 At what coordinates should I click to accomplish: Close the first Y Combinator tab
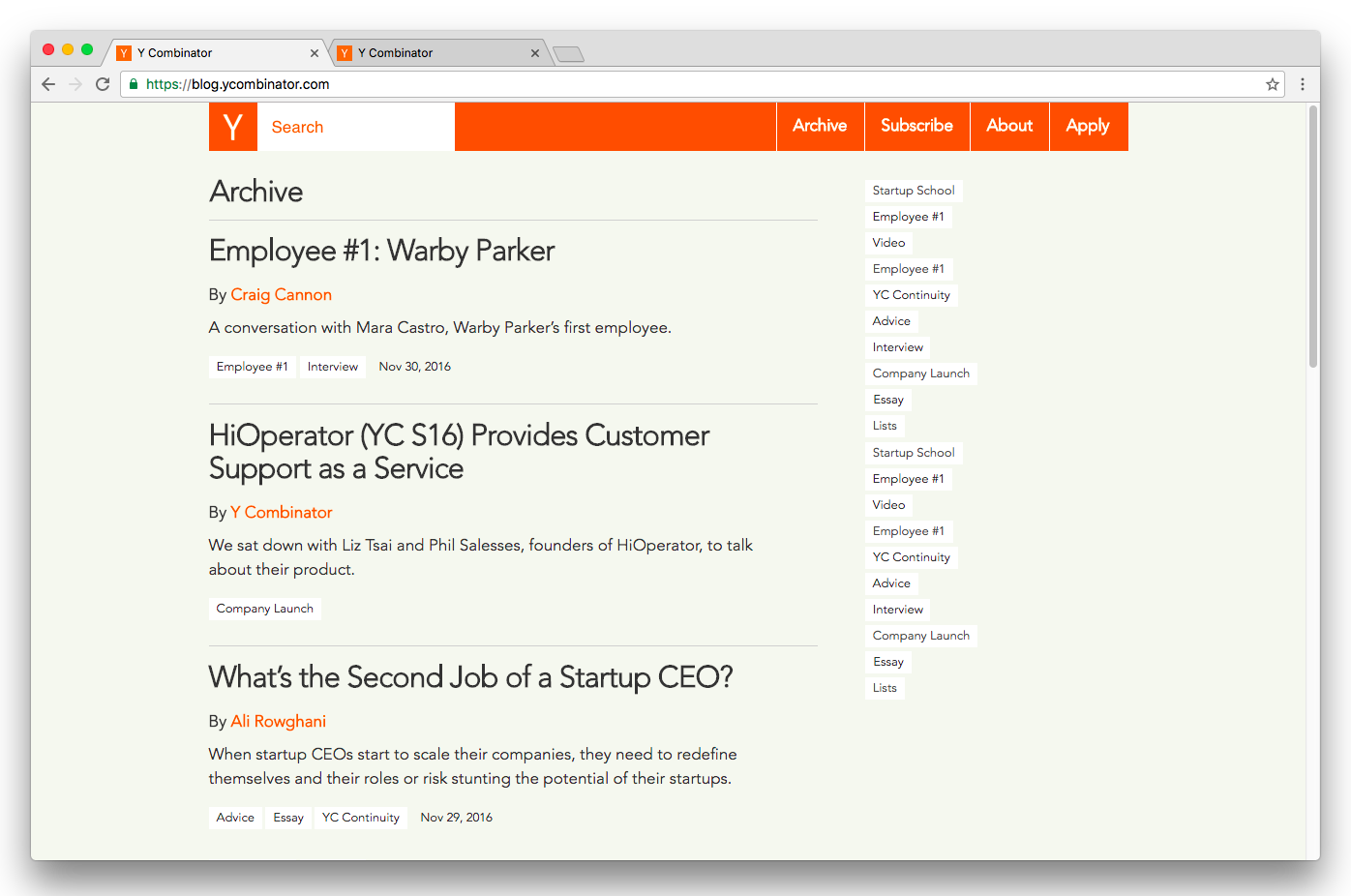315,53
